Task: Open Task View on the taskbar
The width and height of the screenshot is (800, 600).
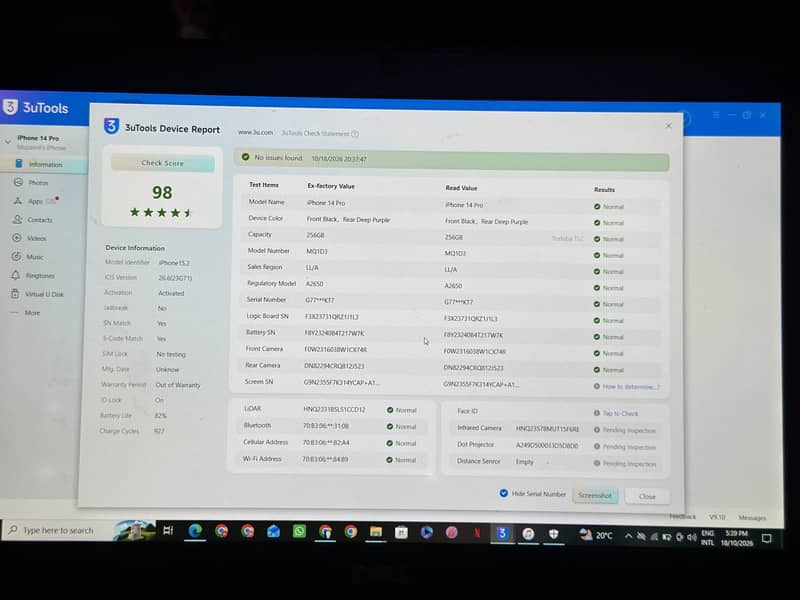Action: pos(168,531)
